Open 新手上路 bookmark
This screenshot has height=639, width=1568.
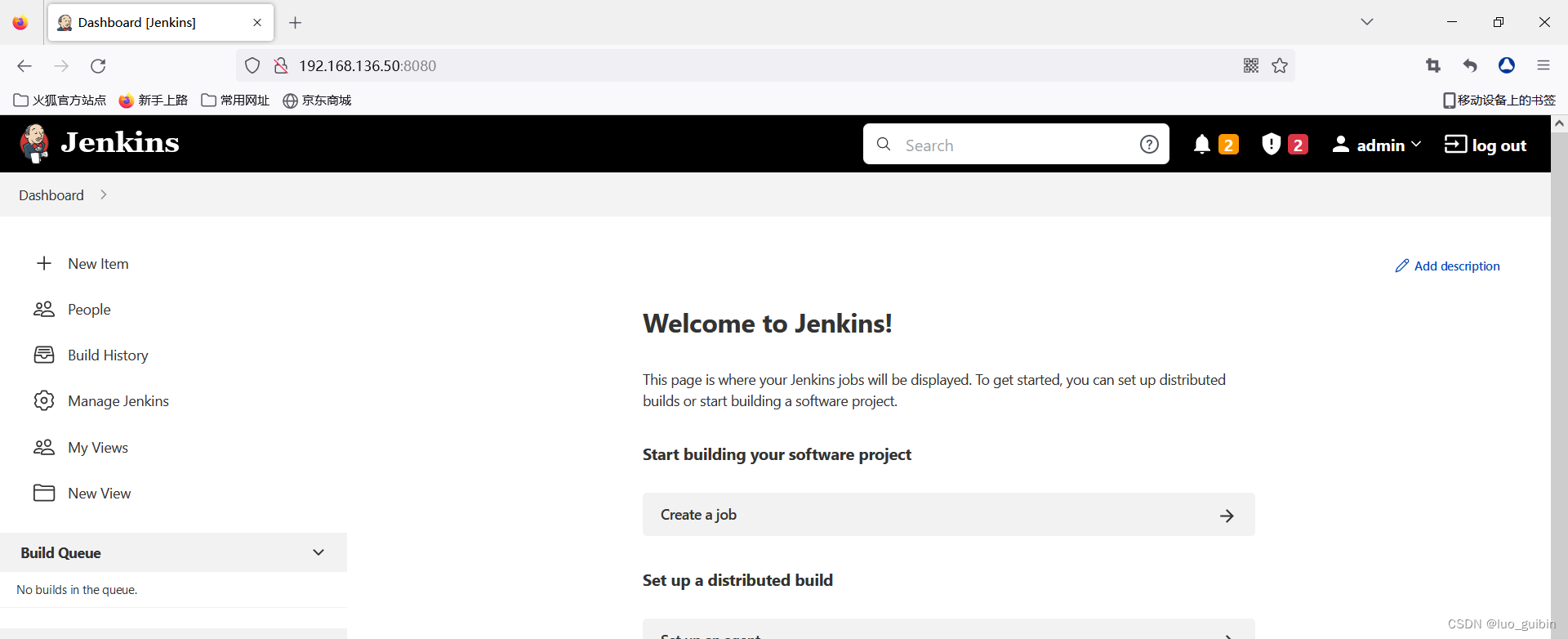pos(154,101)
